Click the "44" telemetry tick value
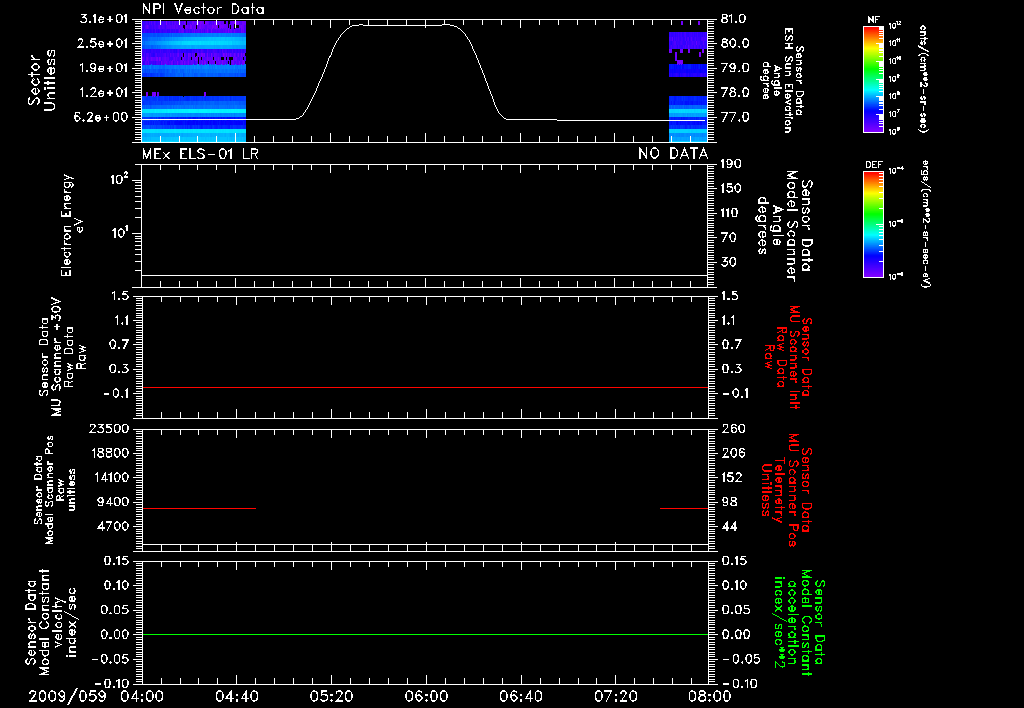This screenshot has width=1024, height=708. [729, 526]
